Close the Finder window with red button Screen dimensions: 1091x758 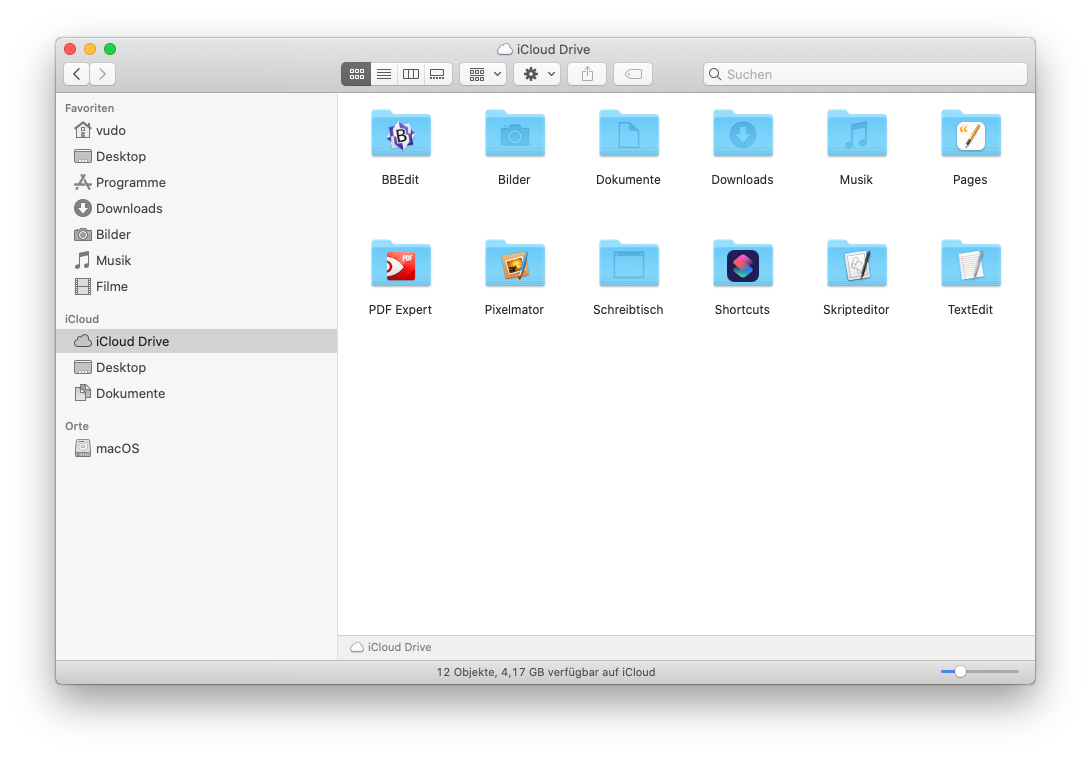coord(70,49)
